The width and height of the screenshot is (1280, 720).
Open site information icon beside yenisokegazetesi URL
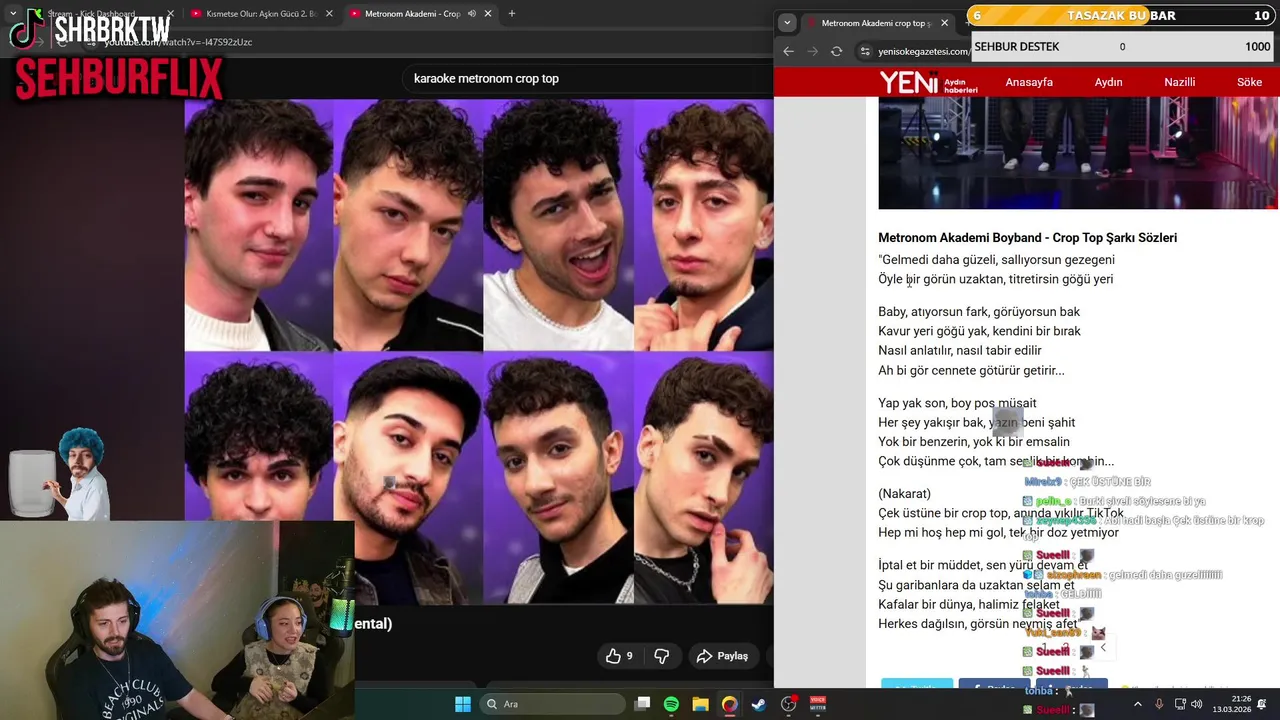865,51
